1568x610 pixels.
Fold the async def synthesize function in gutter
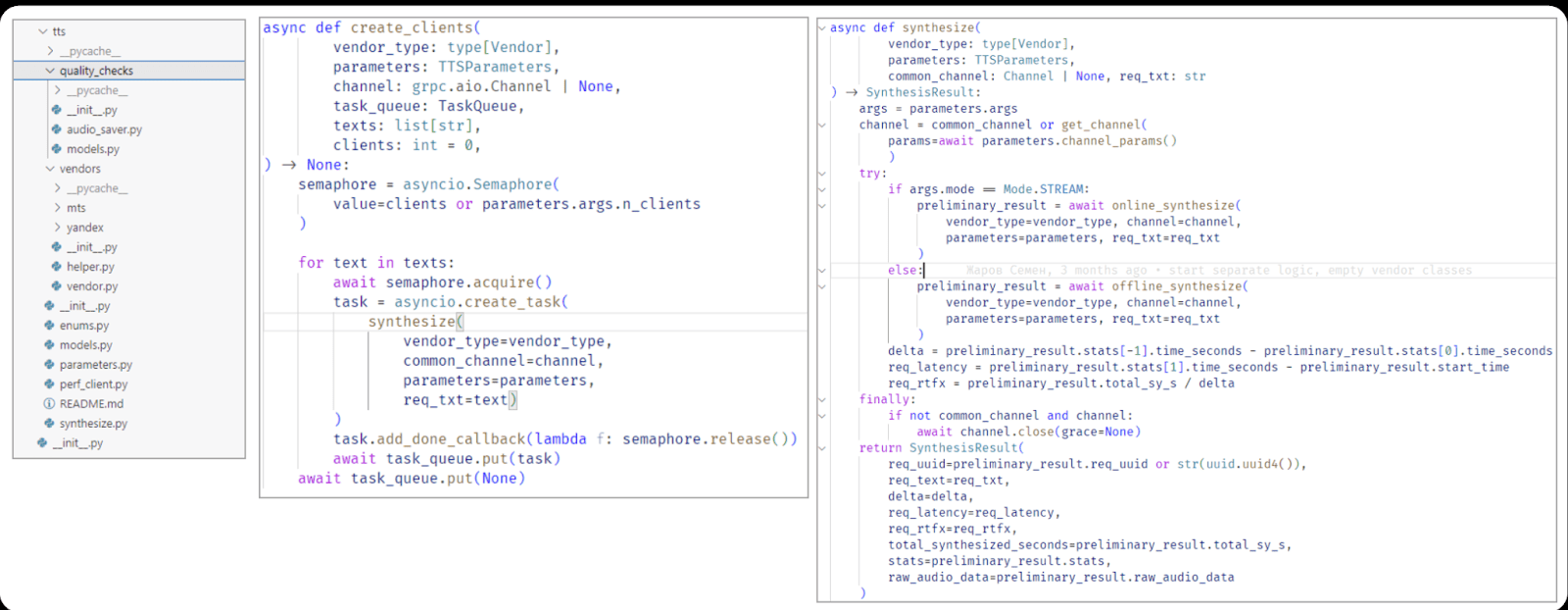[x=822, y=27]
